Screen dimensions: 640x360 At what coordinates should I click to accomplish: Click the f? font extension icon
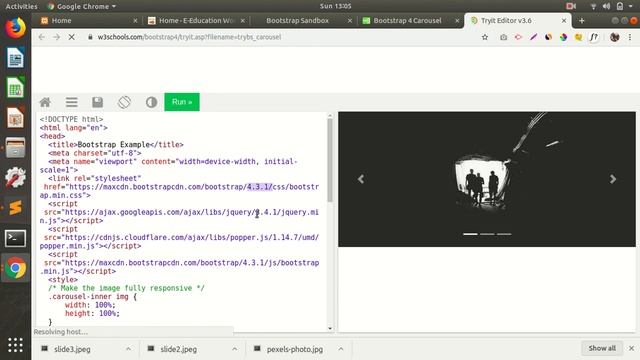pos(594,37)
